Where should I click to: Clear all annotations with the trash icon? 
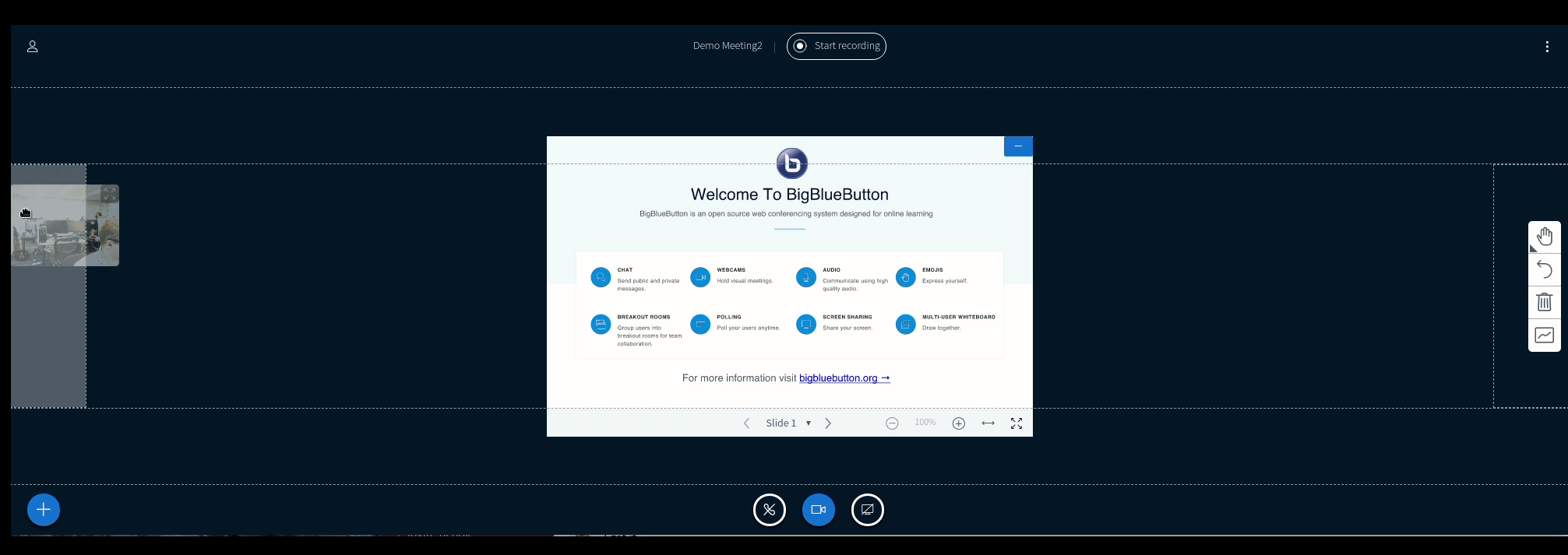pyautogui.click(x=1545, y=302)
